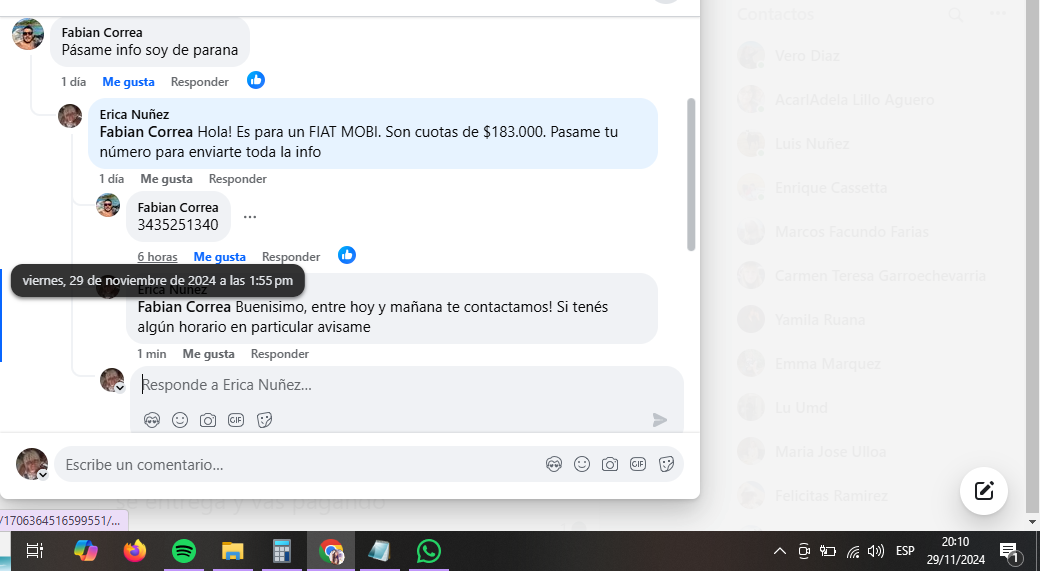
Task: Open WhatsApp from the taskbar
Action: click(428, 551)
